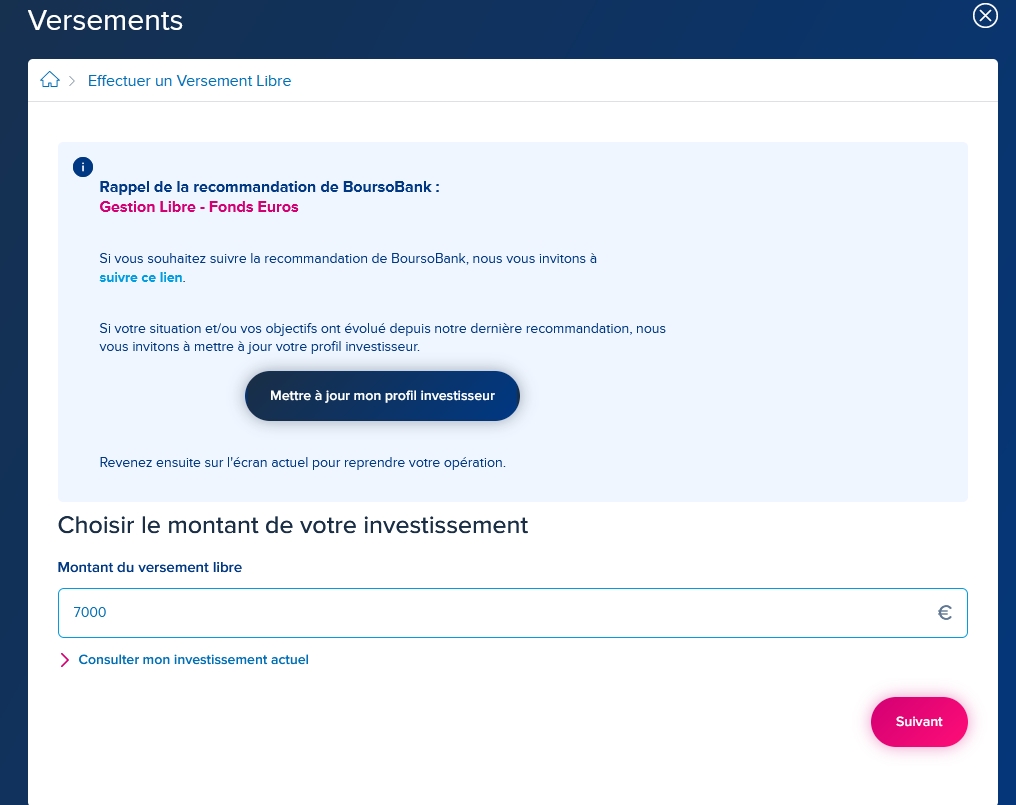The width and height of the screenshot is (1016, 805).
Task: Click the 'Gestion Libre - Fonds Euros' recommendation text
Action: 199,207
